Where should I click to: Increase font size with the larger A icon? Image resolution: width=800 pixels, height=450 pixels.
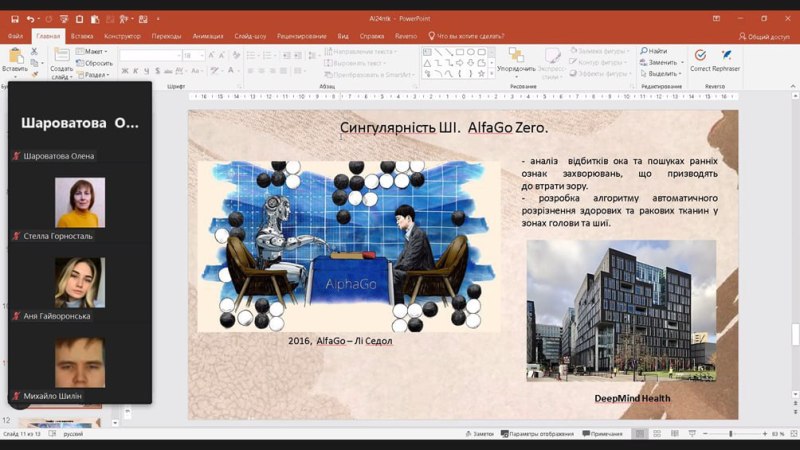pyautogui.click(x=212, y=55)
